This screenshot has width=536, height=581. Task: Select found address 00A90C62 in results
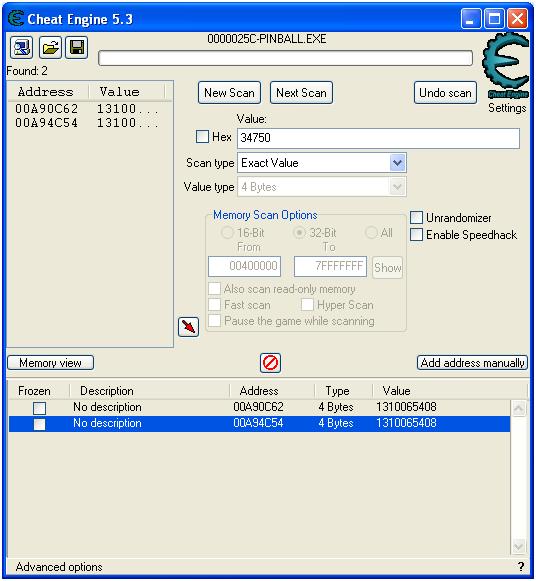pos(46,109)
